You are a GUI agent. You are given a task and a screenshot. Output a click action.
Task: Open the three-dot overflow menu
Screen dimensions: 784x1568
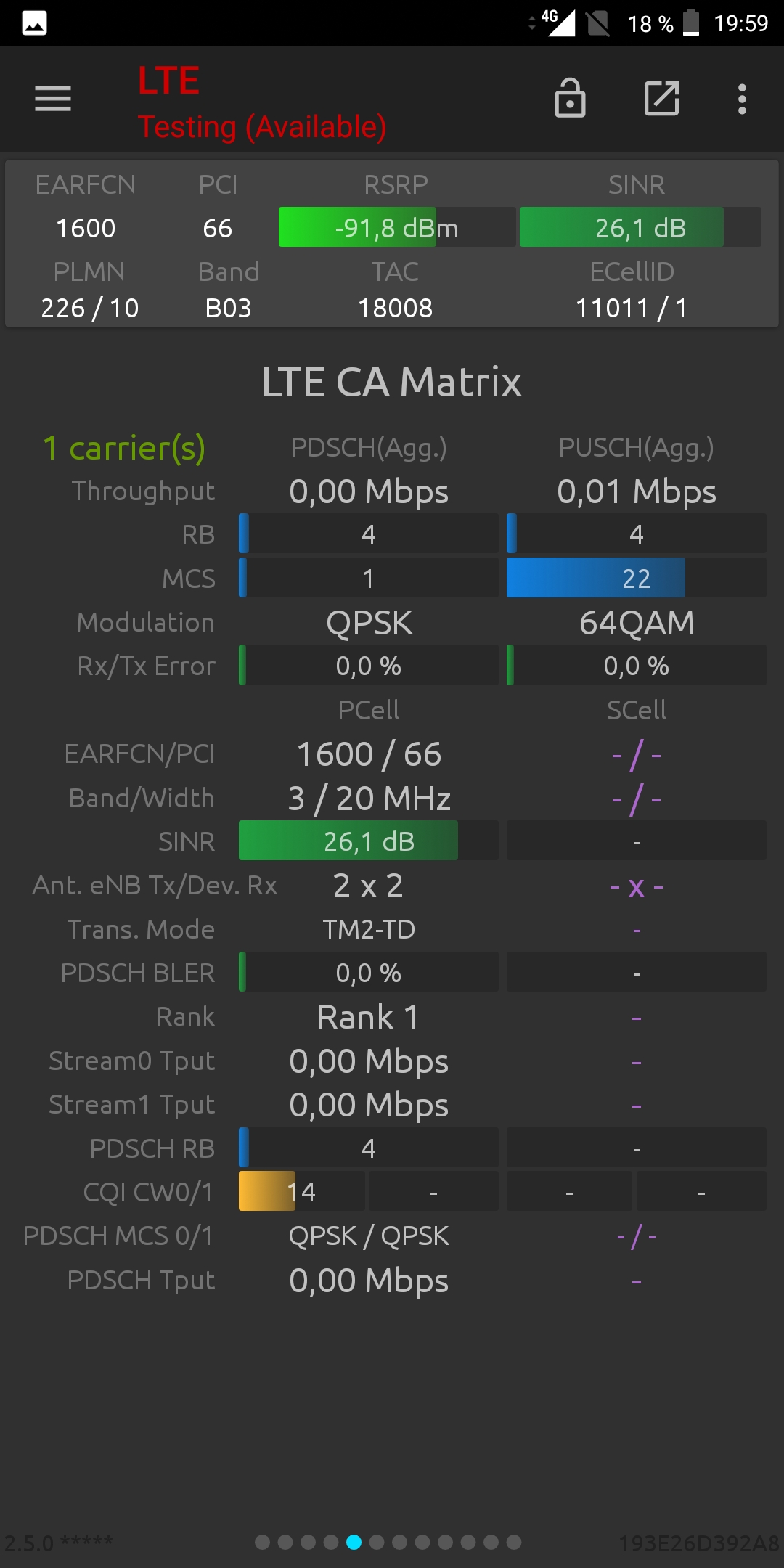point(742,99)
